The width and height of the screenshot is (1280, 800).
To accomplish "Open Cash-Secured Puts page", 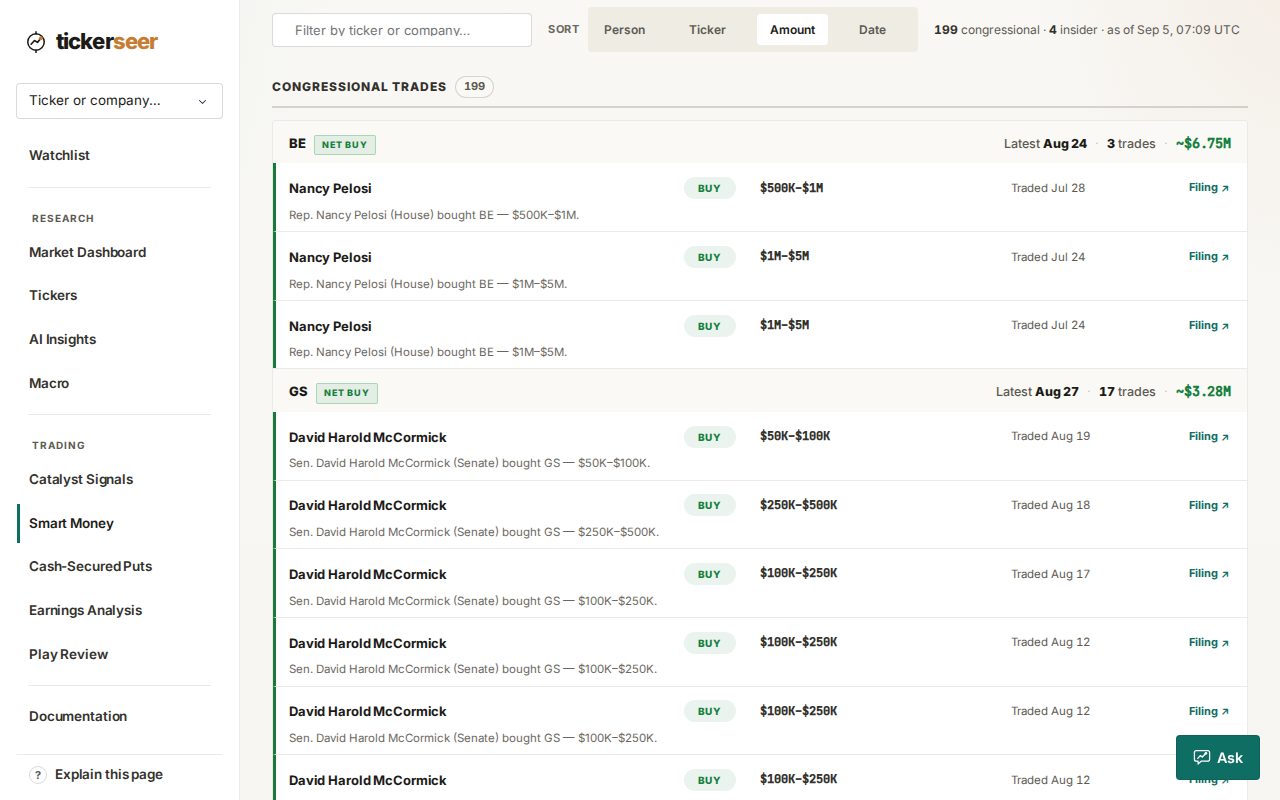I will 91,566.
